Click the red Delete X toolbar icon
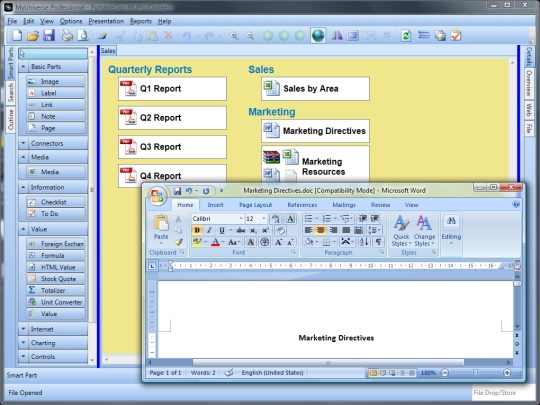This screenshot has width=540, height=405. (168, 35)
